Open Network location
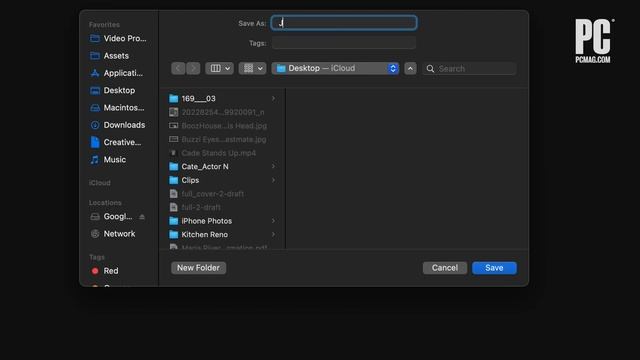Image resolution: width=640 pixels, height=360 pixels. point(112,233)
